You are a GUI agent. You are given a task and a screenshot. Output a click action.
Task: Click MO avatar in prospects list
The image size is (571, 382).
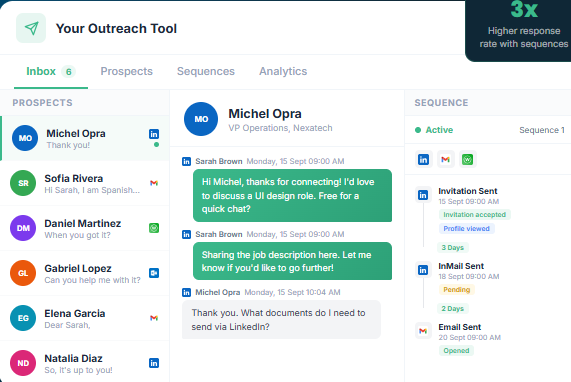pos(25,138)
